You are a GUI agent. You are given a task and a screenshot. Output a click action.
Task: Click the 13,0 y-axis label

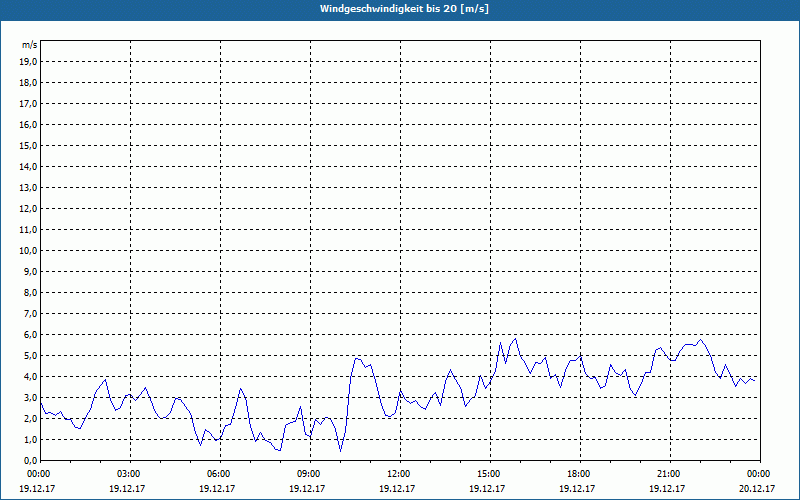pyautogui.click(x=29, y=188)
